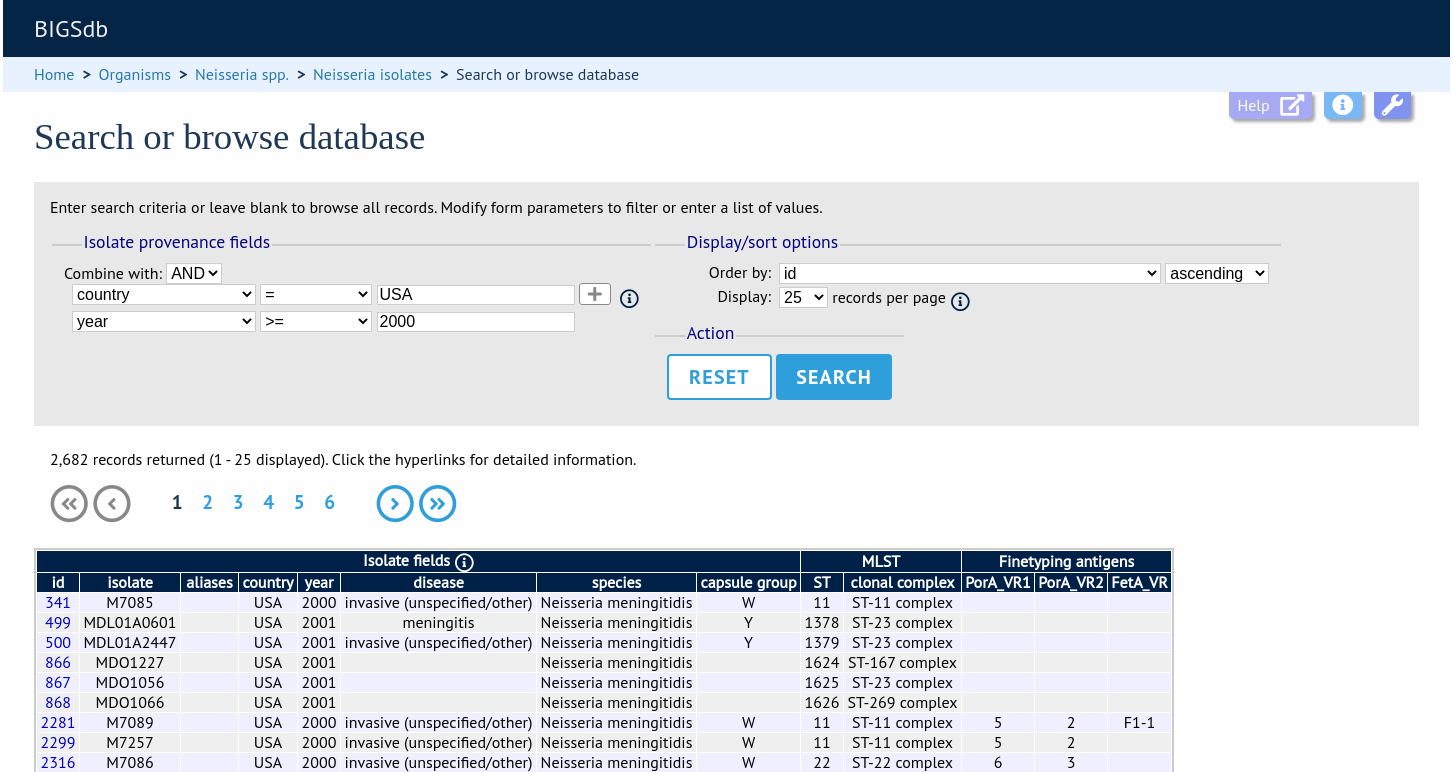The width and height of the screenshot is (1453, 772).
Task: Go to results page 6
Action: (329, 503)
